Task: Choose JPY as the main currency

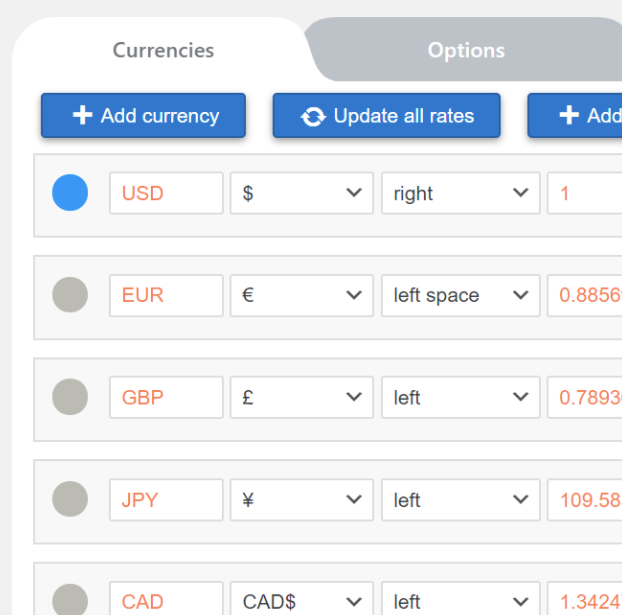Action: (x=70, y=499)
